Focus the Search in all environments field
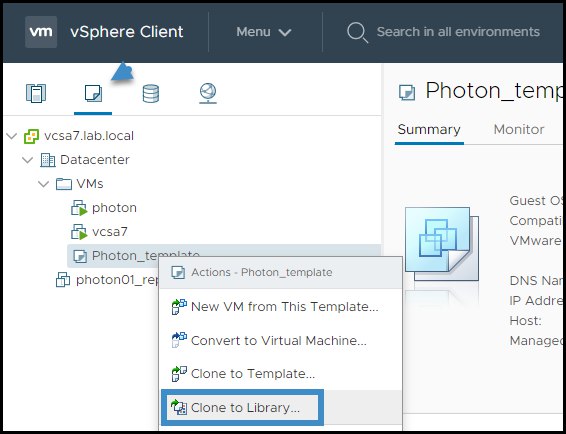Image resolution: width=566 pixels, height=434 pixels. click(458, 32)
